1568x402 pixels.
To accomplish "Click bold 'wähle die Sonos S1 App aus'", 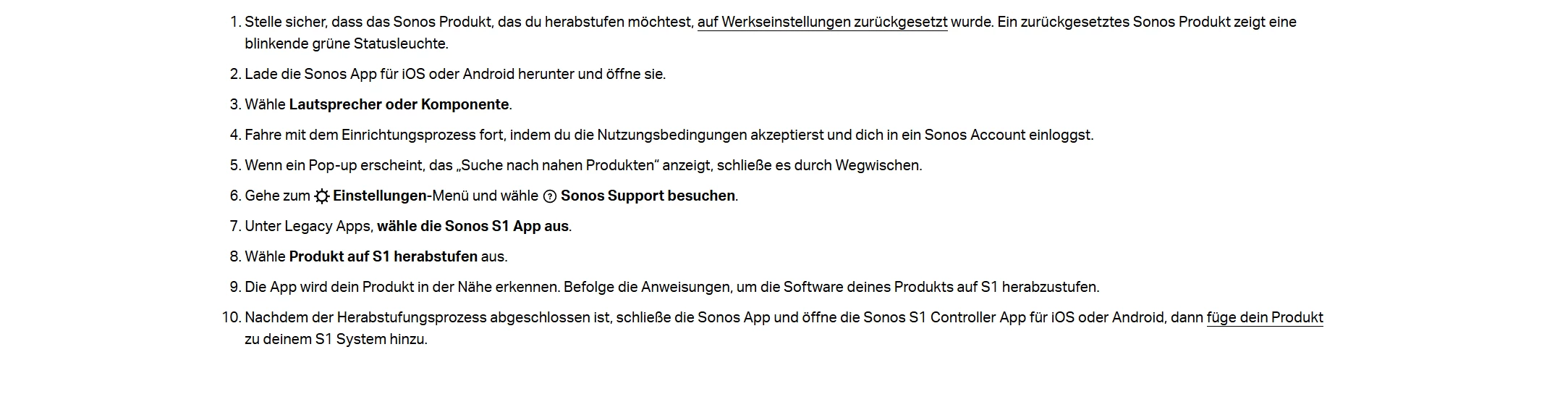I will pyautogui.click(x=472, y=226).
